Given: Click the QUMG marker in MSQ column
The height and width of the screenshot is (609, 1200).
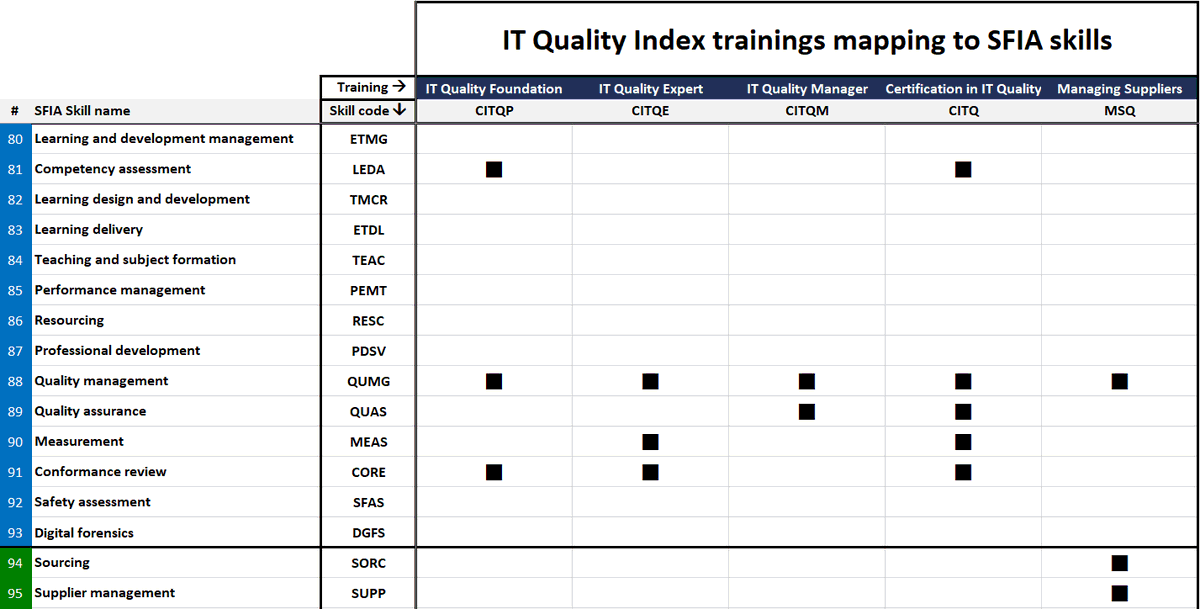Looking at the screenshot, I should tap(1120, 381).
